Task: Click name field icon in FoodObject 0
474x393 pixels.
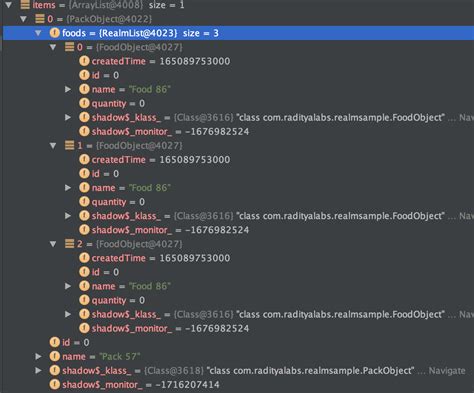Action: [x=84, y=89]
